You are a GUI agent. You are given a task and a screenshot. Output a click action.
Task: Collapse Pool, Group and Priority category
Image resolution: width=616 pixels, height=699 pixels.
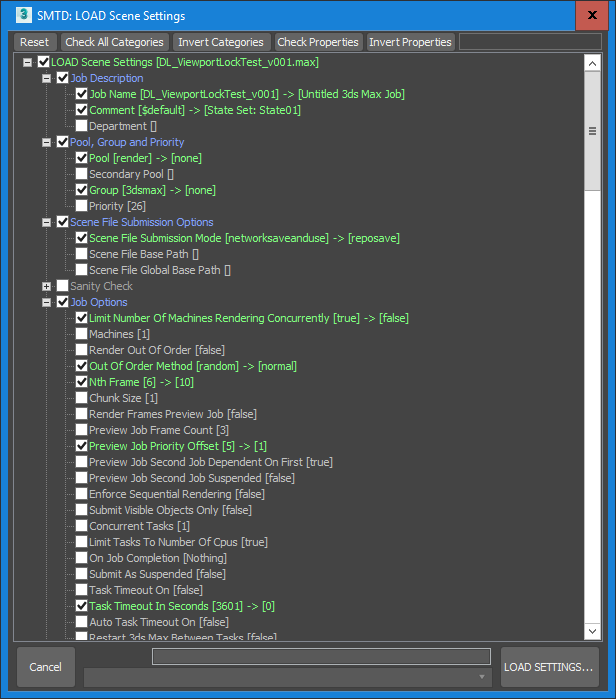tap(46, 143)
